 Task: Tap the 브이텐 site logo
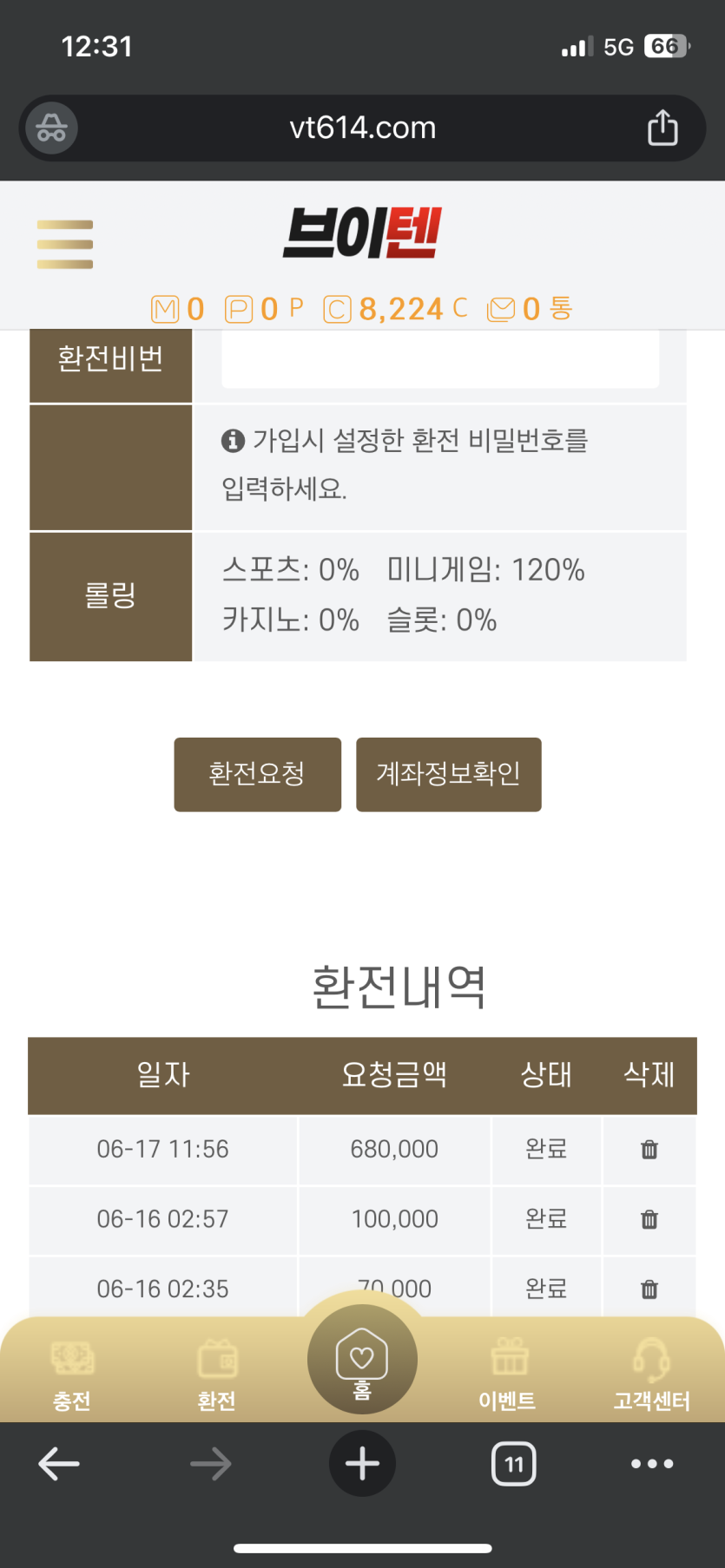[x=362, y=233]
